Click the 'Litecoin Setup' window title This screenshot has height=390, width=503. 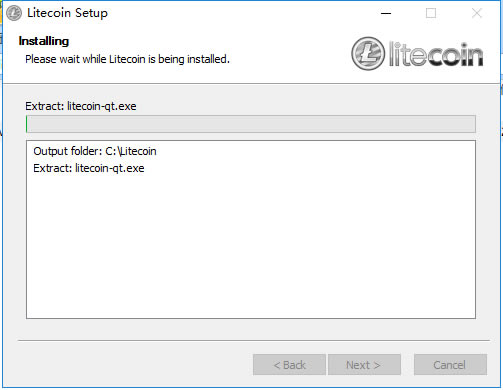(67, 13)
